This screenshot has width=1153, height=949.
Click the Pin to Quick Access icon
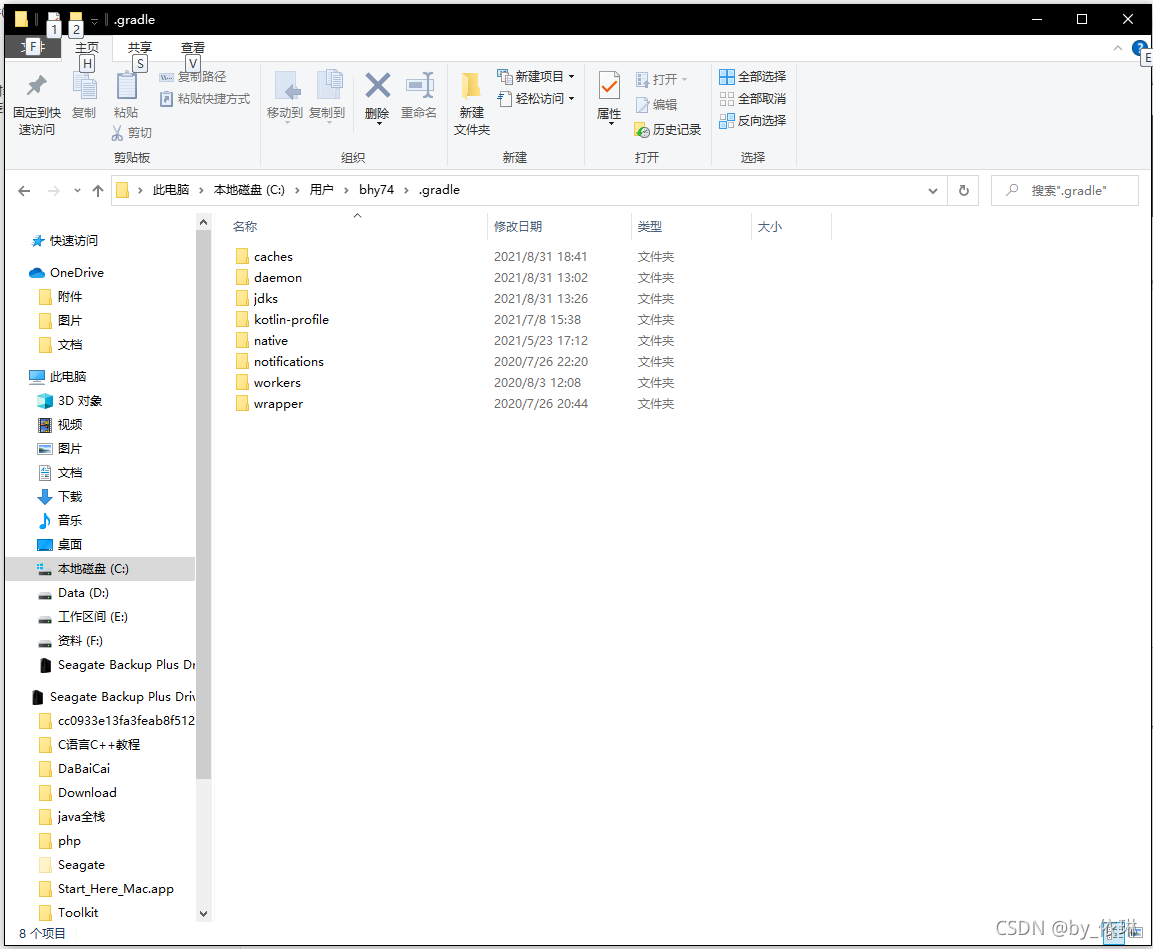[x=37, y=88]
